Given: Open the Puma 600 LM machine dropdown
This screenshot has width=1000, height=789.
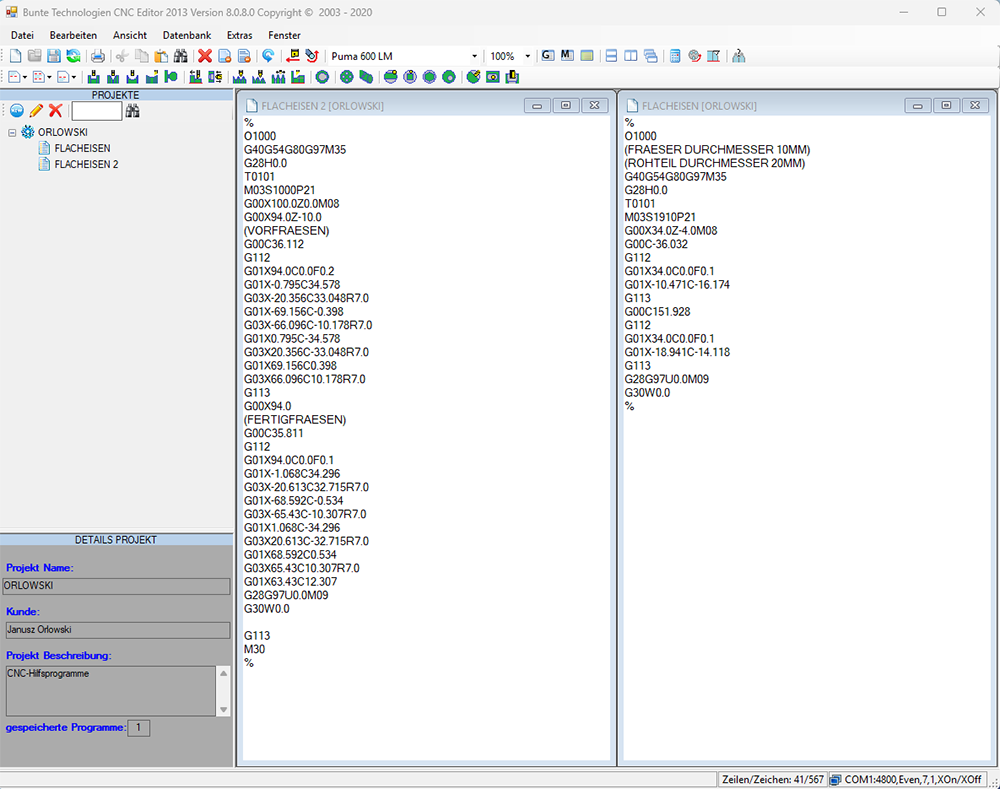Looking at the screenshot, I should [x=474, y=56].
